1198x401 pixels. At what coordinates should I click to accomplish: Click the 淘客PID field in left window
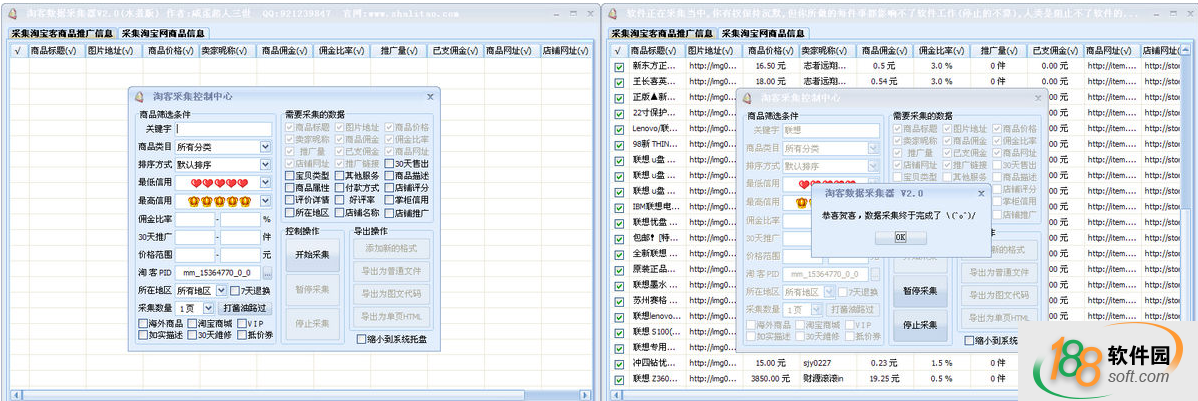(x=218, y=273)
